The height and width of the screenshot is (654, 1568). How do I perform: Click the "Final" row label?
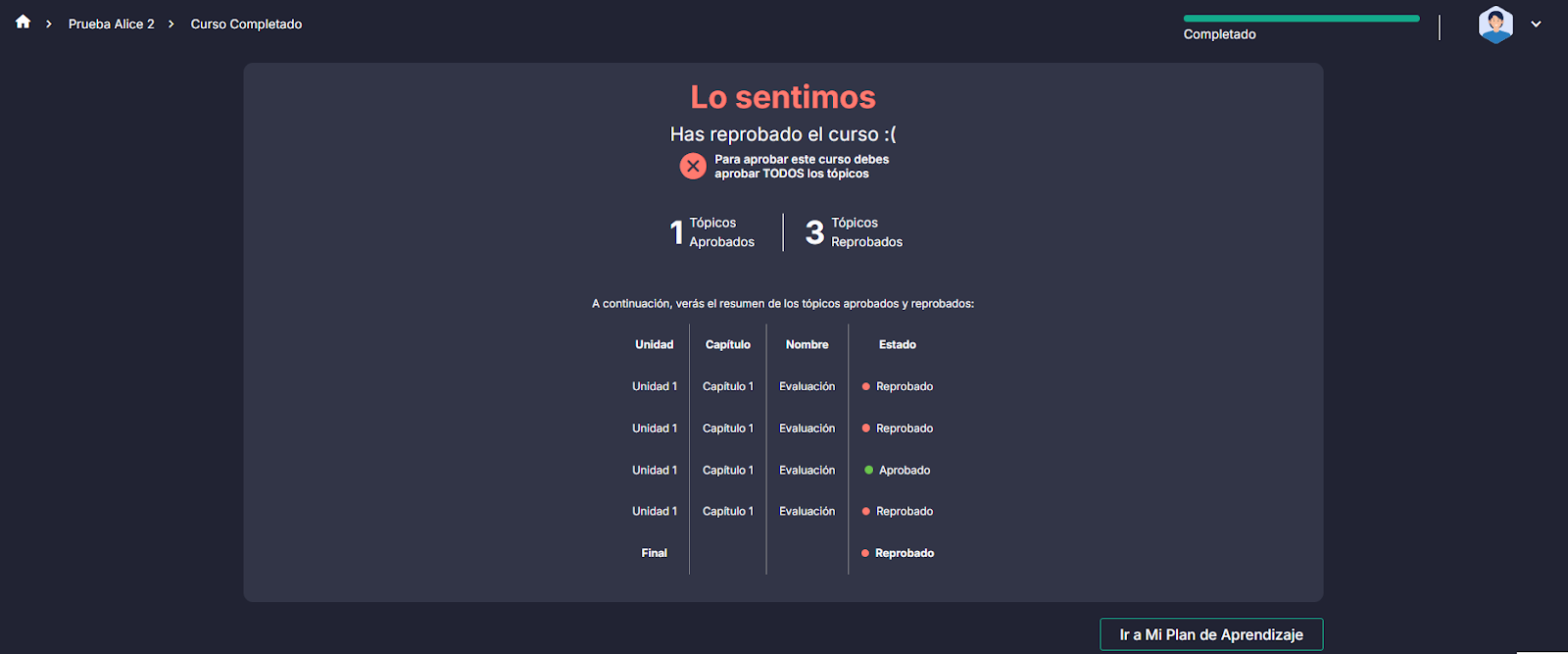tap(654, 554)
